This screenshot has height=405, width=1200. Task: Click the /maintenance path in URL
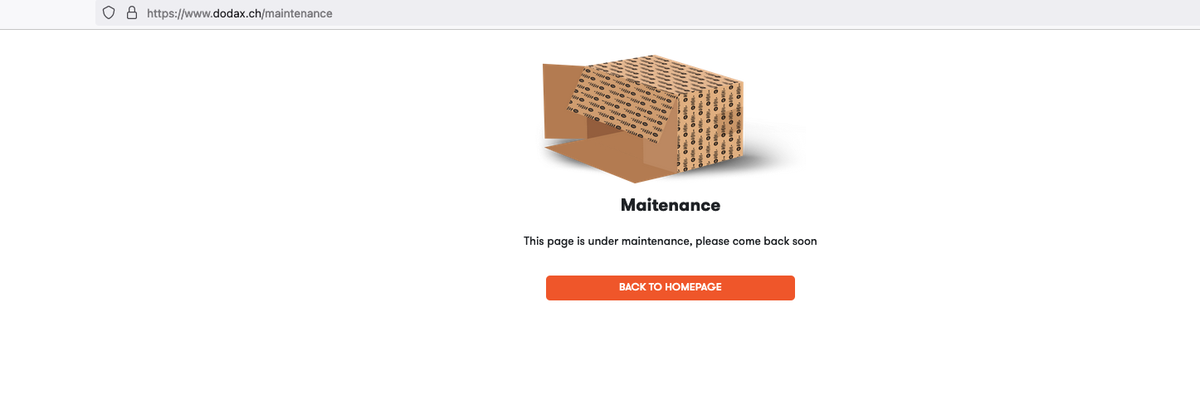coord(297,14)
